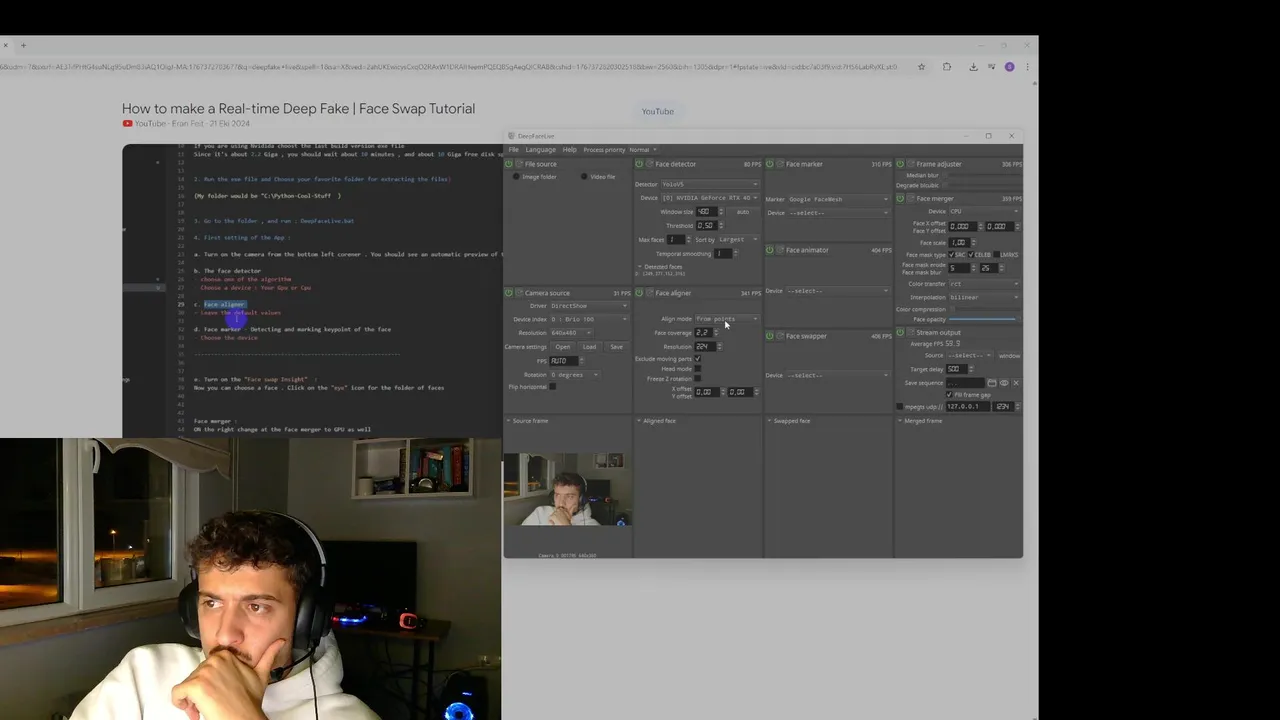Click the camera settings Open button
The height and width of the screenshot is (720, 1280).
point(563,347)
